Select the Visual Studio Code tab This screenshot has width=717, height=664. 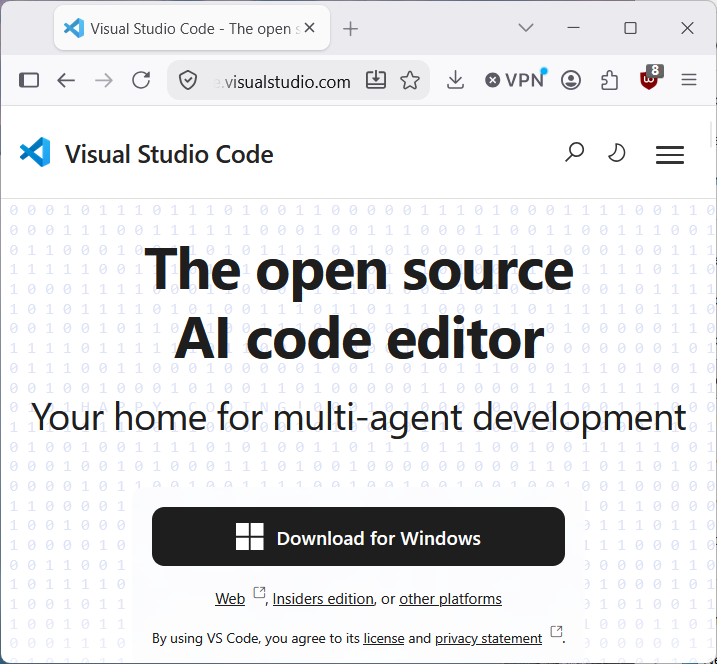(x=192, y=28)
